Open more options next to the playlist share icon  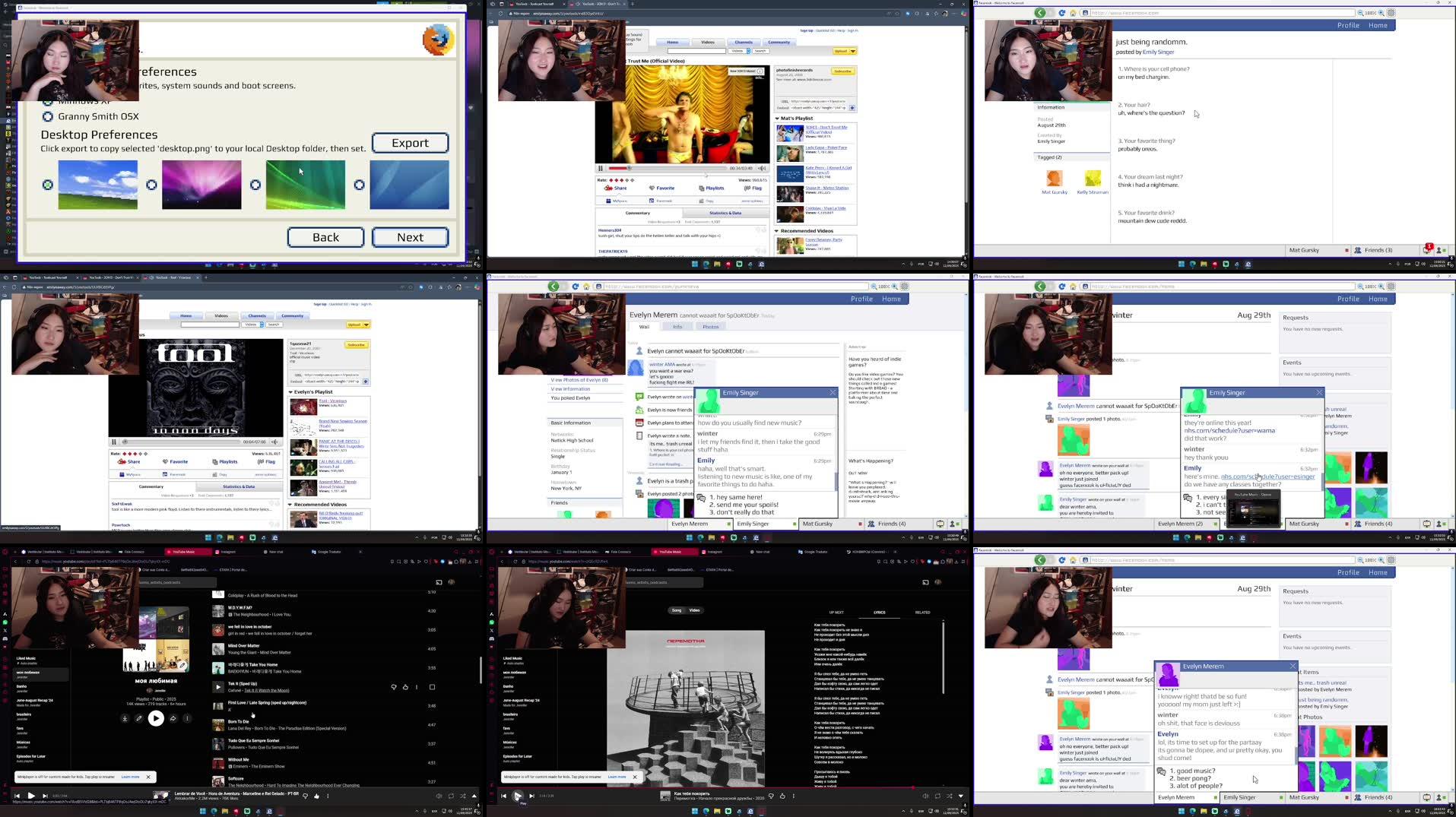click(x=187, y=718)
